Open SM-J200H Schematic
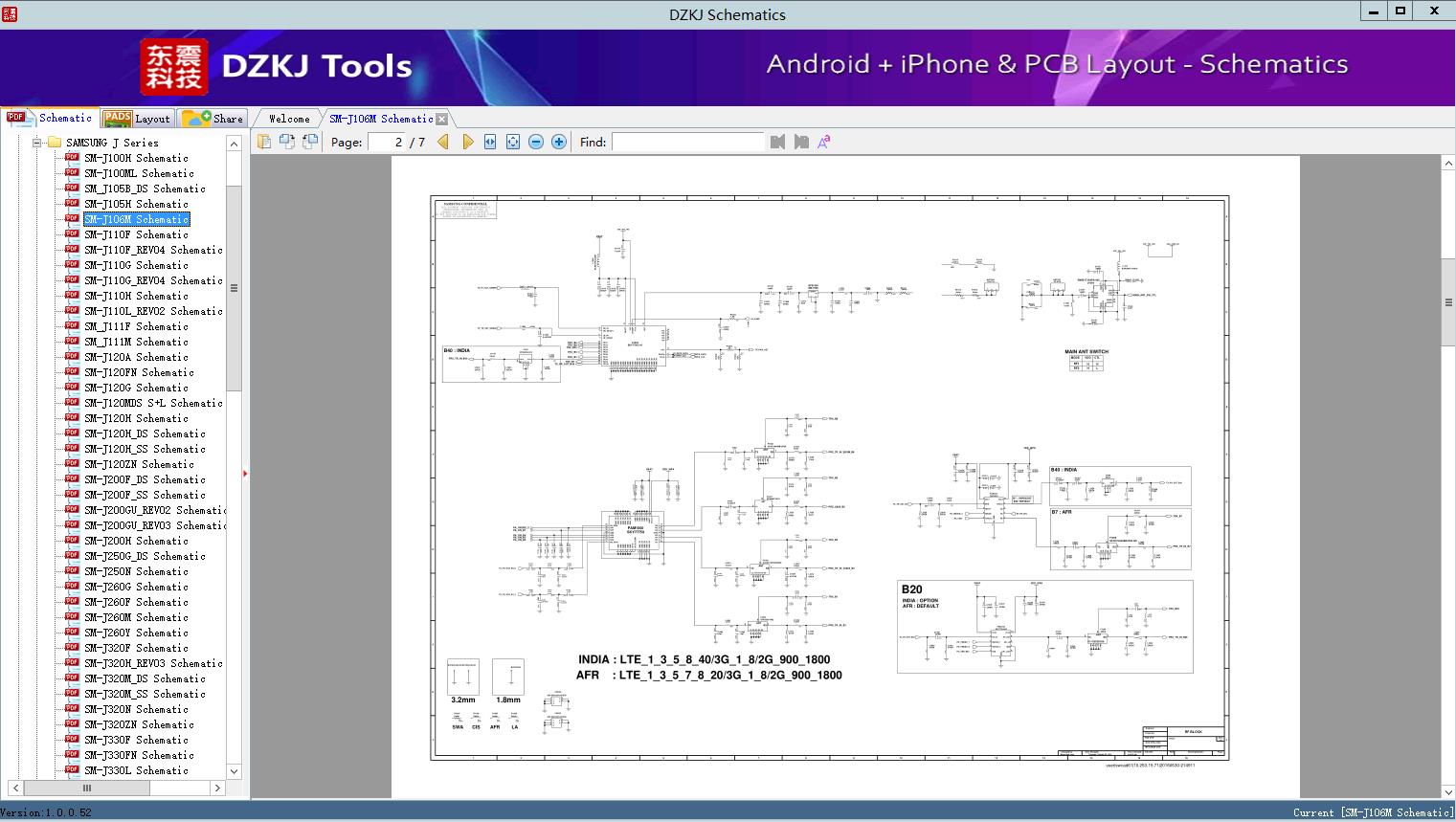This screenshot has width=1456, height=822. (x=136, y=541)
